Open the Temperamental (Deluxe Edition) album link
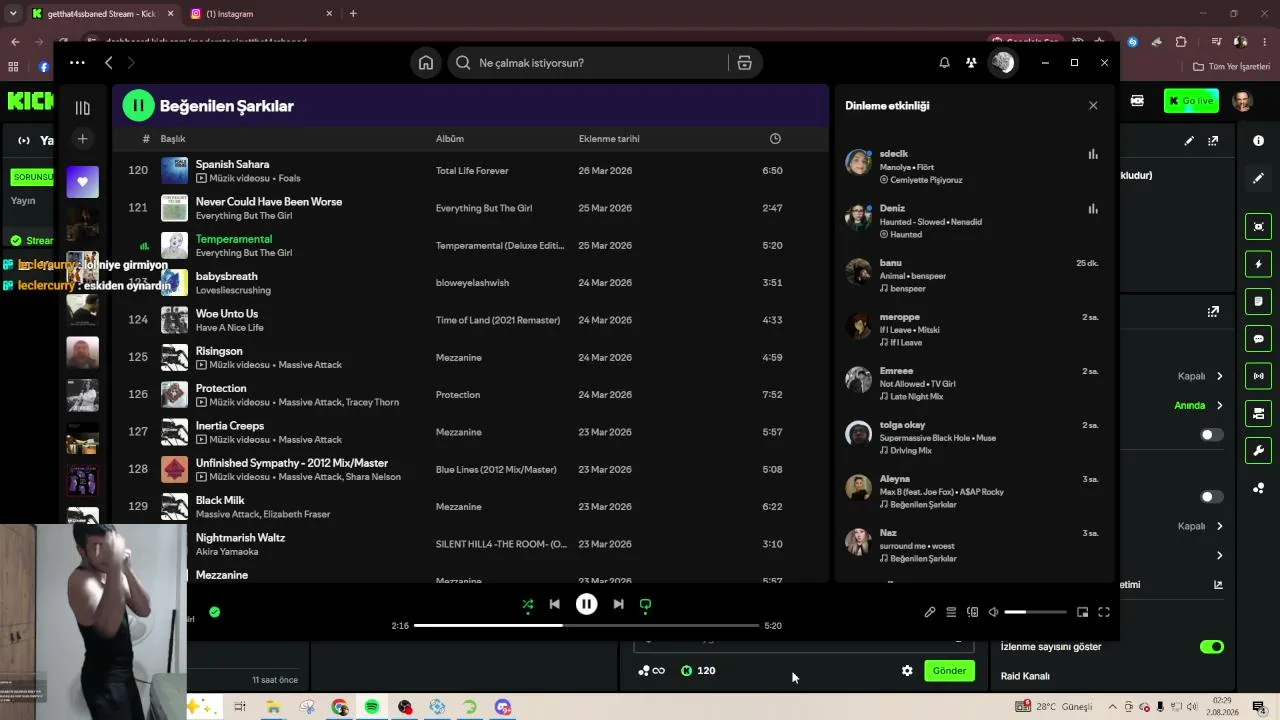1280x720 pixels. [500, 246]
